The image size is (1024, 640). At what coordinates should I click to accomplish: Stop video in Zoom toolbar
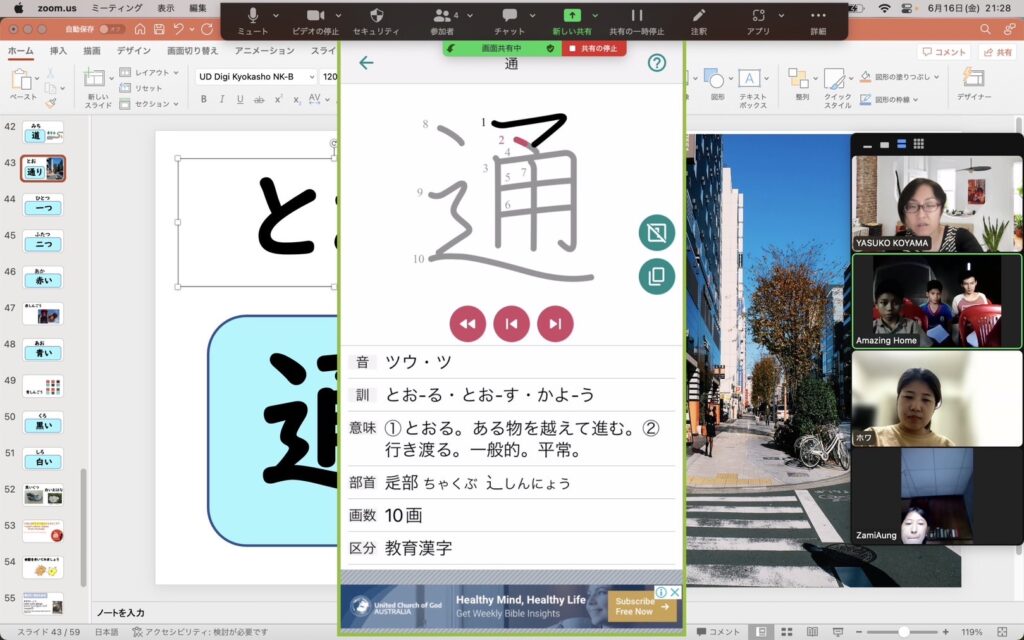(315, 21)
